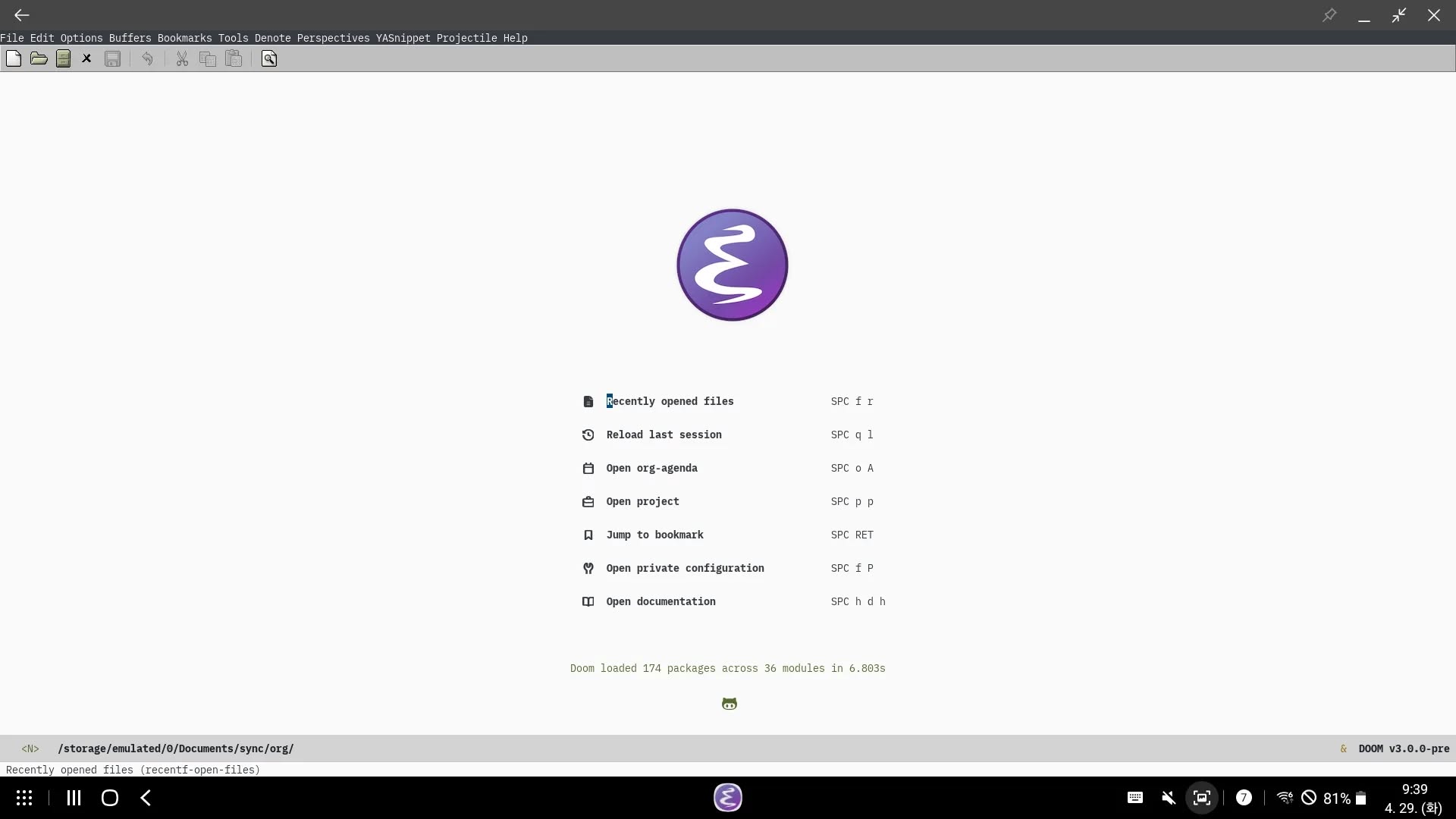Click the Open file folder icon
This screenshot has height=819, width=1456.
39,58
